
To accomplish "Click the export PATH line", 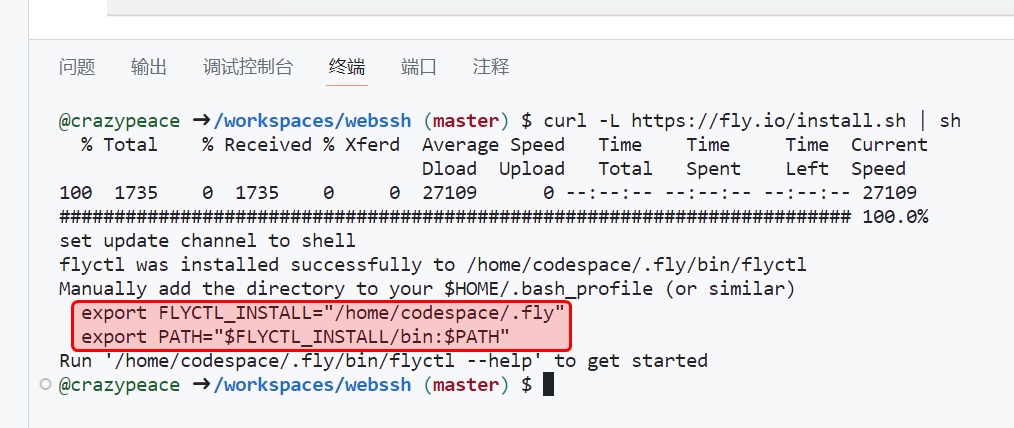I will click(296, 337).
